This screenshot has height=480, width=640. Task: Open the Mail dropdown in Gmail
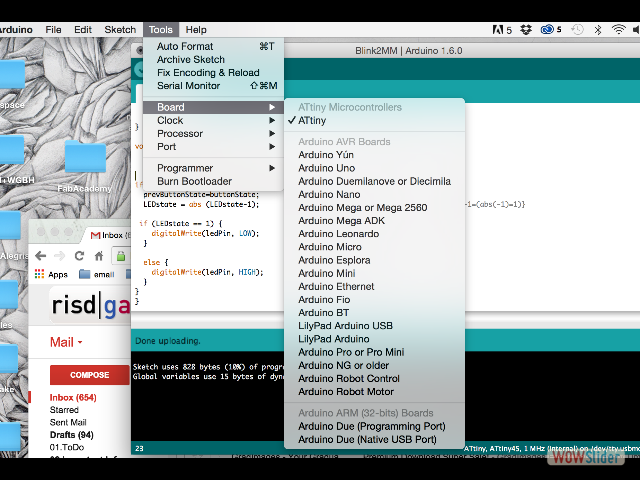66,342
